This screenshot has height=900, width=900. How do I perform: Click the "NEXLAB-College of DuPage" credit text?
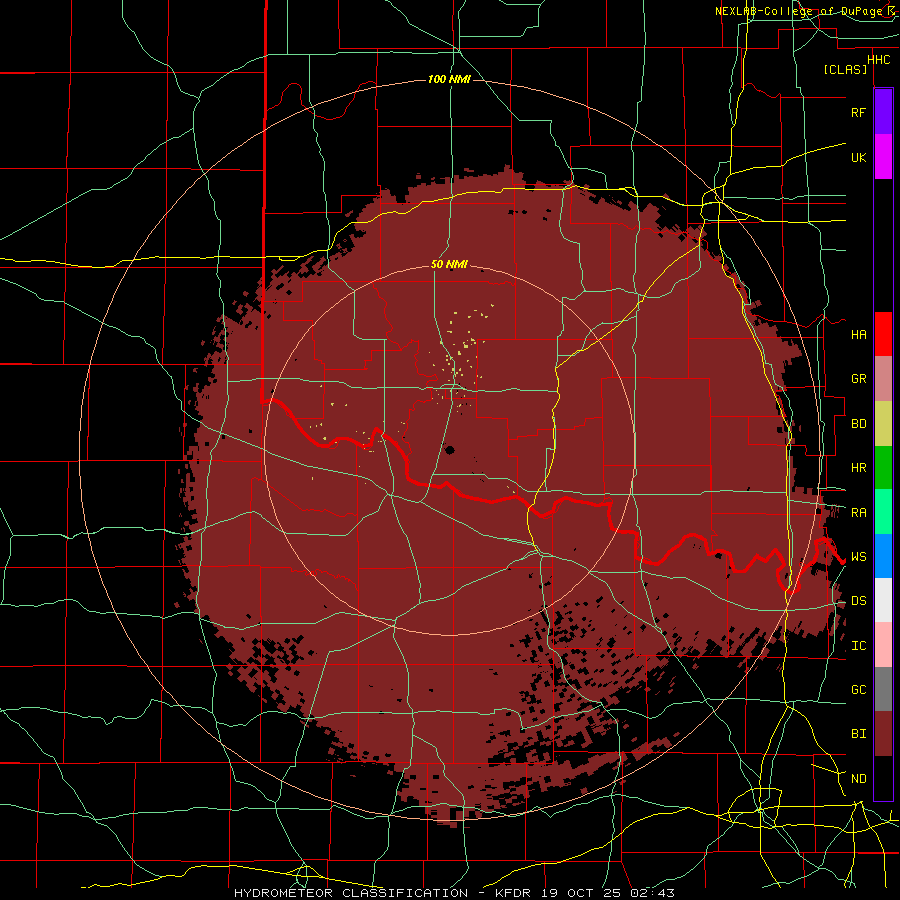click(x=797, y=11)
